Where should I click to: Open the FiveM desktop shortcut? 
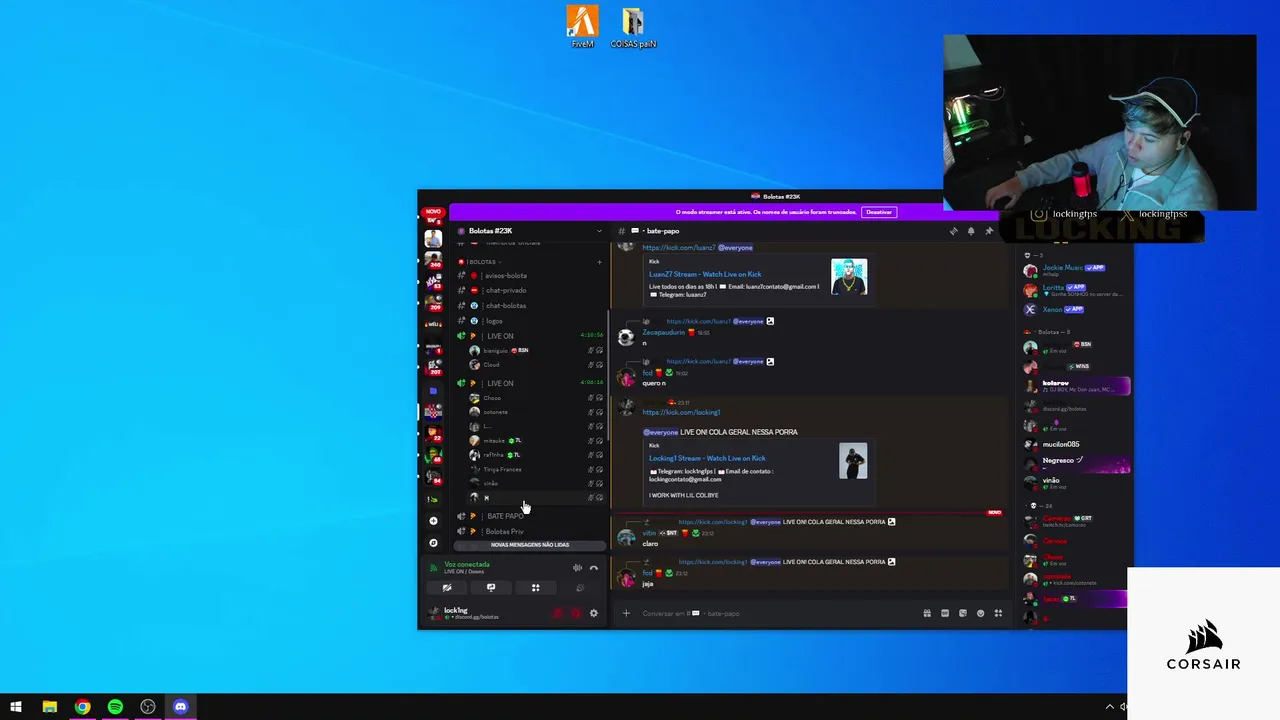coord(582,26)
